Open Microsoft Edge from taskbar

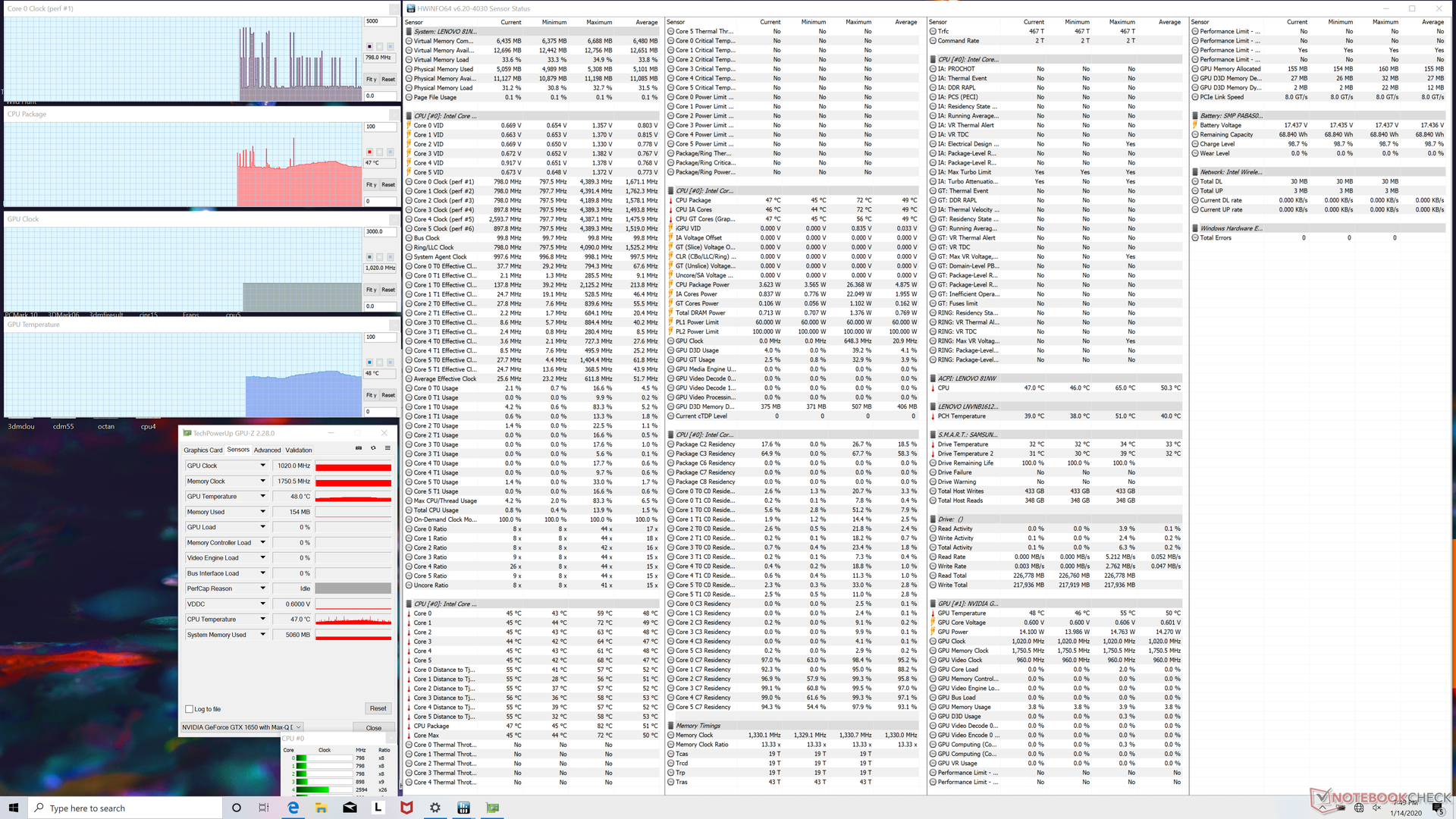[293, 808]
